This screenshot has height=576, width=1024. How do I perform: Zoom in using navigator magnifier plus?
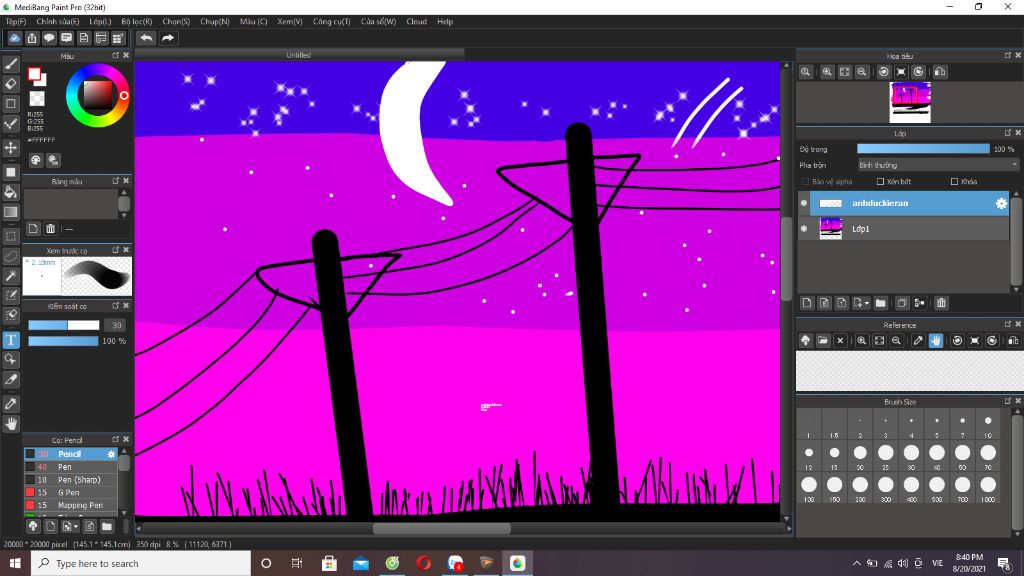[827, 72]
